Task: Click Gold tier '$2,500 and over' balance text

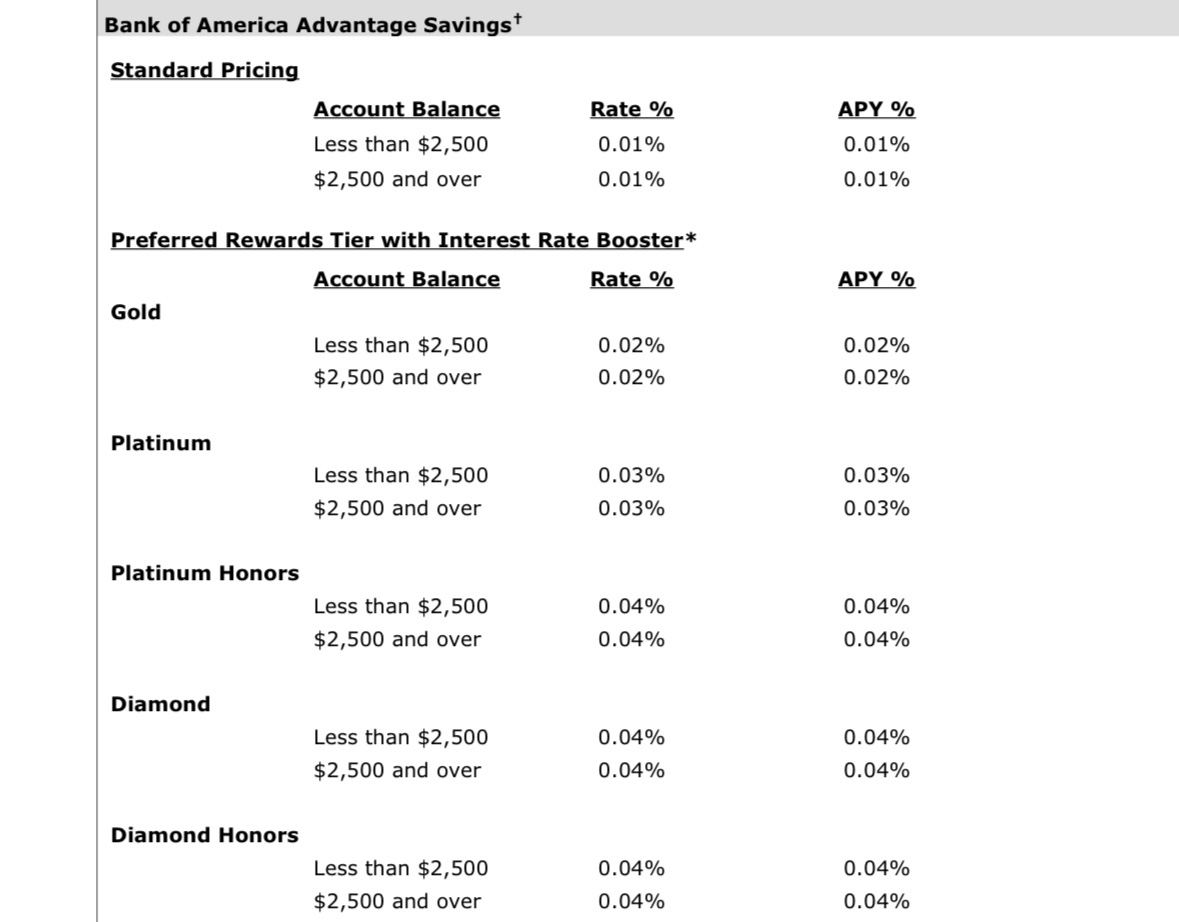Action: point(397,377)
